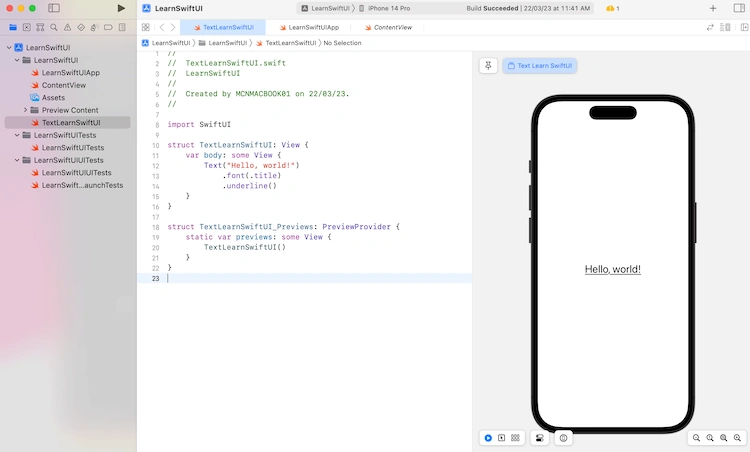750x452 pixels.
Task: Go forward in editor history
Action: [x=173, y=27]
